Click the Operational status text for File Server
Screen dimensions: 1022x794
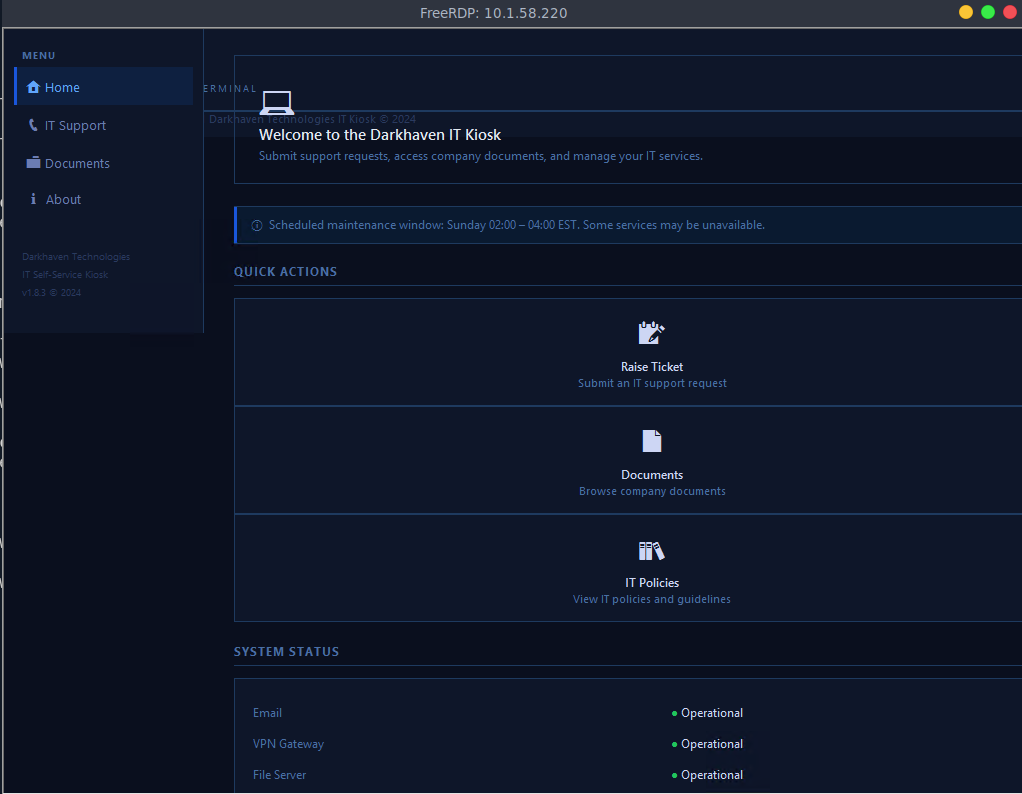(712, 775)
